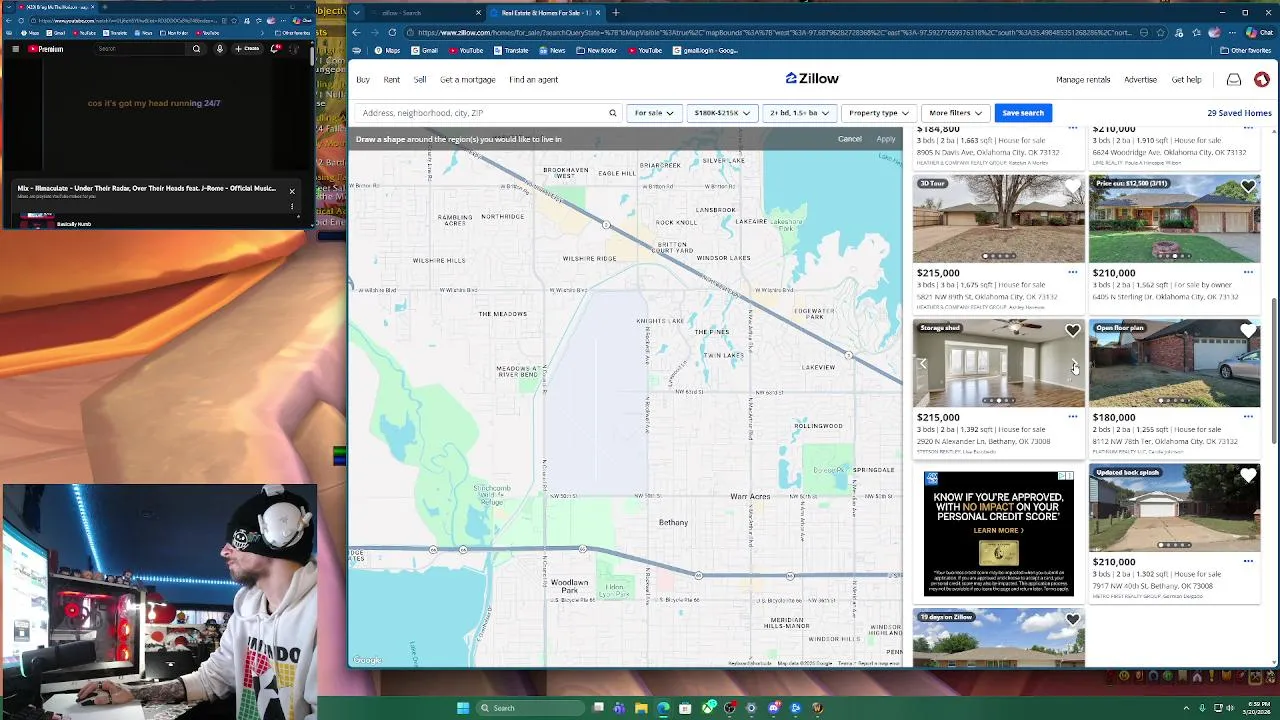Open the Rent menu on Zillow

[392, 79]
